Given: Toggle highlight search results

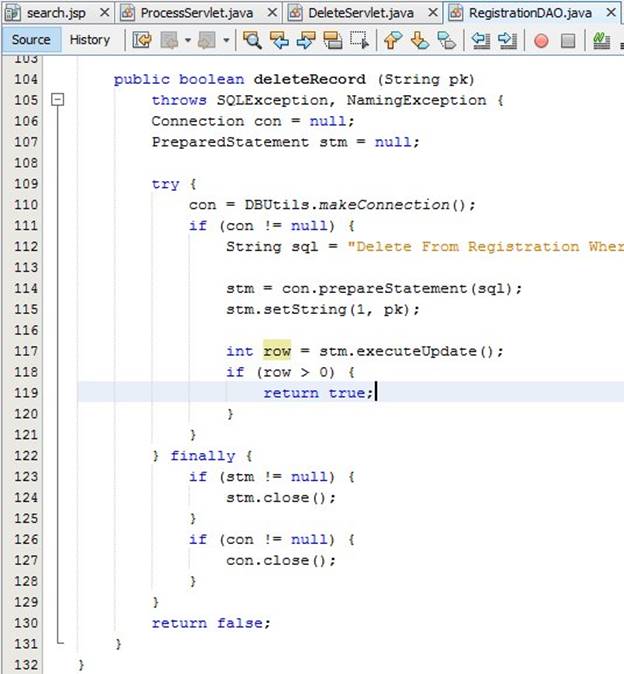Looking at the screenshot, I should (333, 40).
